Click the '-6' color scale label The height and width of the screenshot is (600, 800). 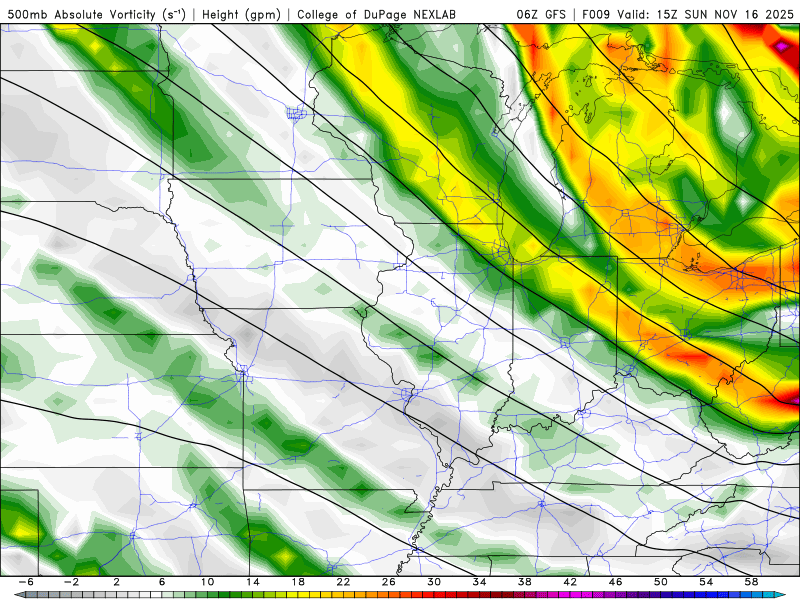26,582
